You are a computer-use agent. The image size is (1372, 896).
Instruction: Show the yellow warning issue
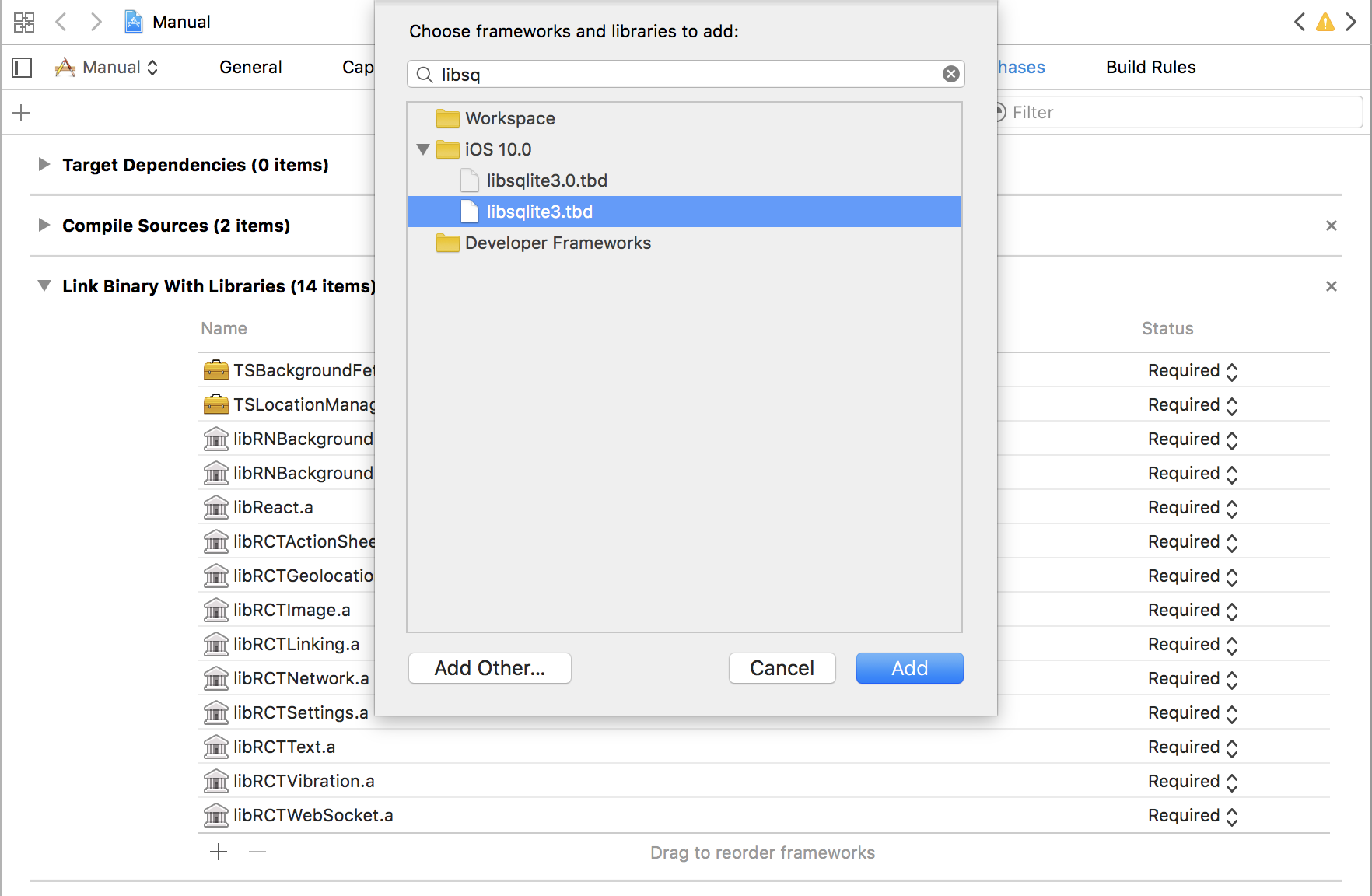[1325, 23]
